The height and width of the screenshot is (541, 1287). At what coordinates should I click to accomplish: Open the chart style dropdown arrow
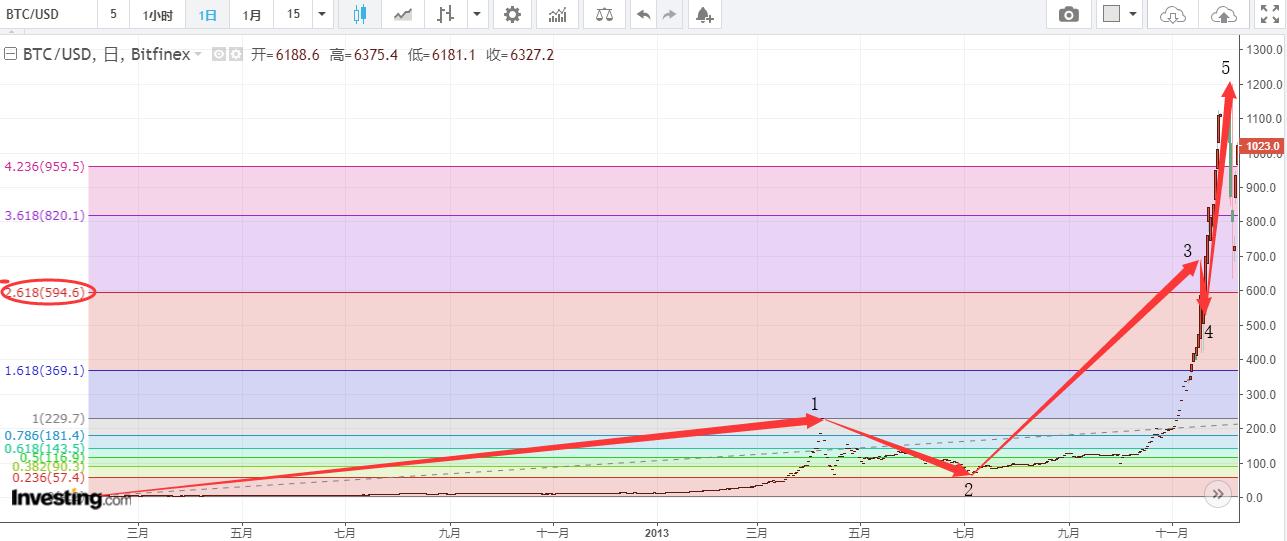(x=477, y=14)
